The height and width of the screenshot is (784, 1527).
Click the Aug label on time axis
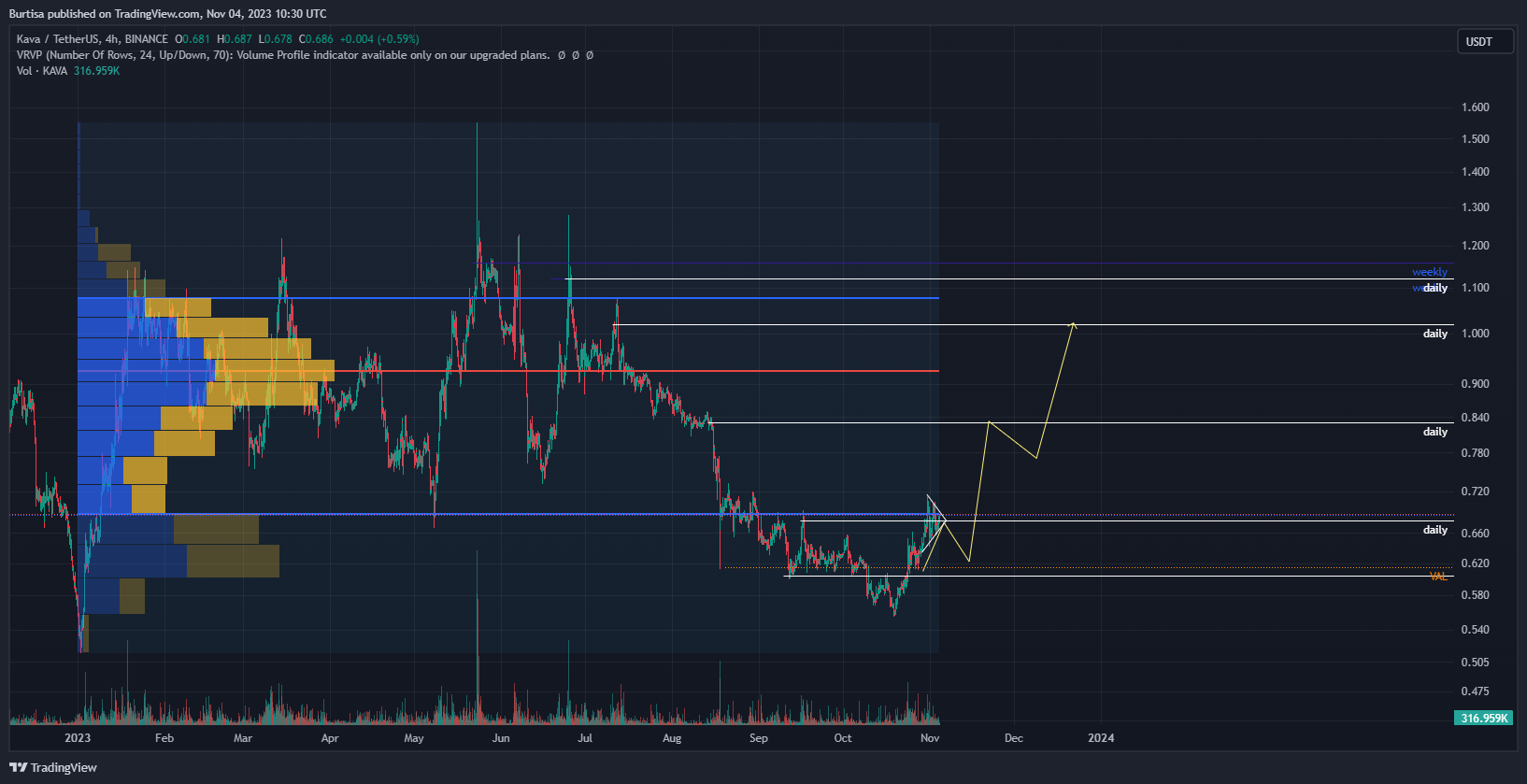(672, 738)
